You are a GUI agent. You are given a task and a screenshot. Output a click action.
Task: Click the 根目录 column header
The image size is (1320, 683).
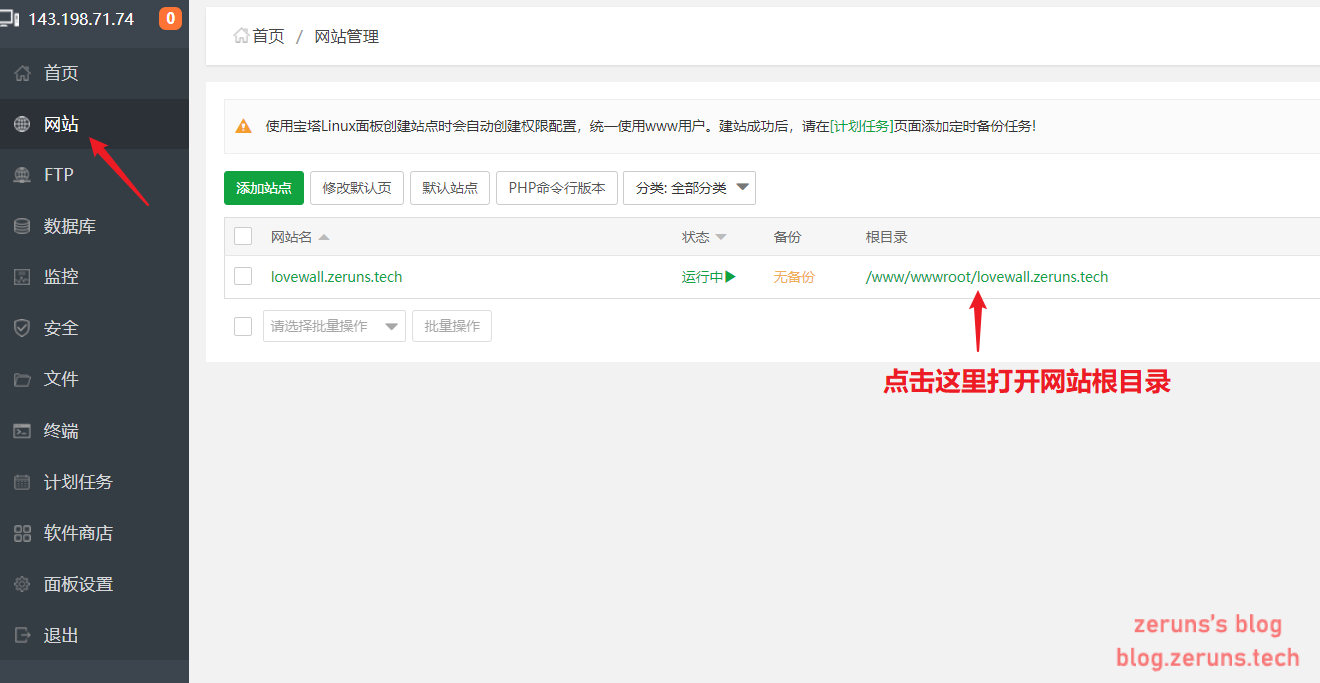[x=886, y=237]
